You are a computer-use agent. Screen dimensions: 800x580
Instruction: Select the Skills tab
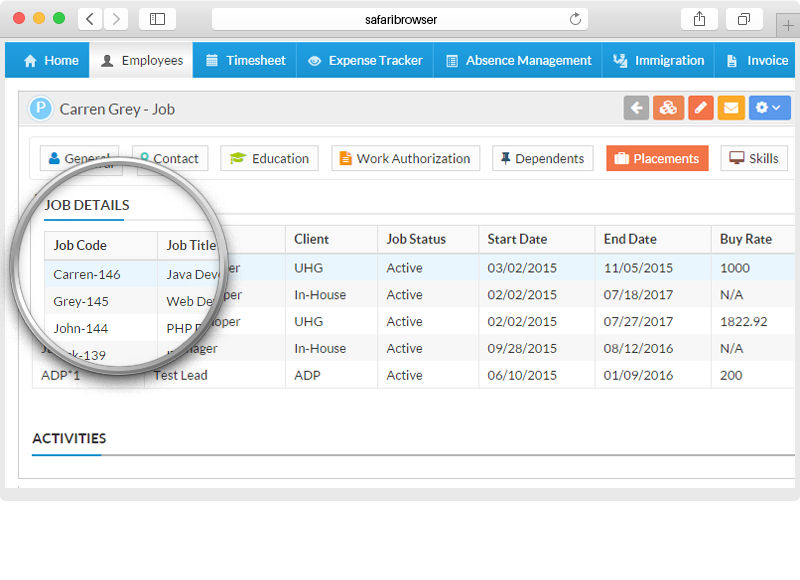click(x=754, y=159)
